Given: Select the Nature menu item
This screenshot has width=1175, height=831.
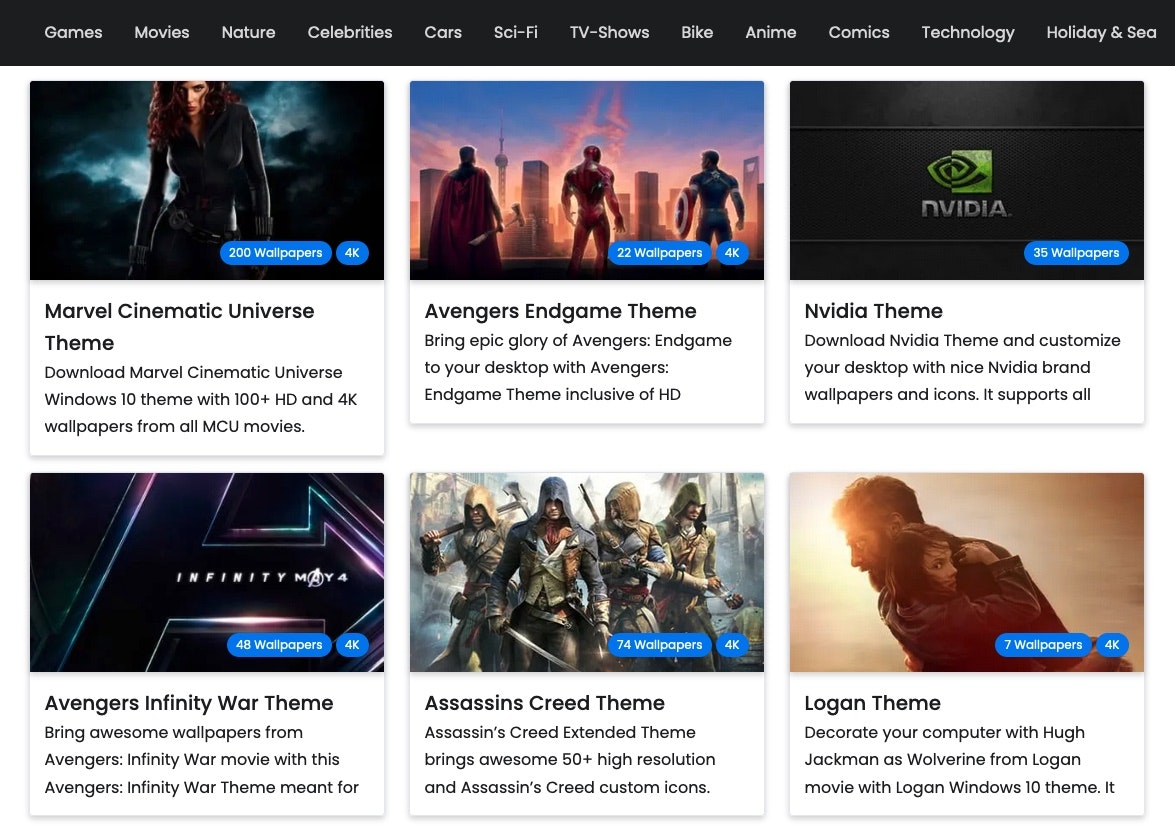Looking at the screenshot, I should pyautogui.click(x=248, y=32).
